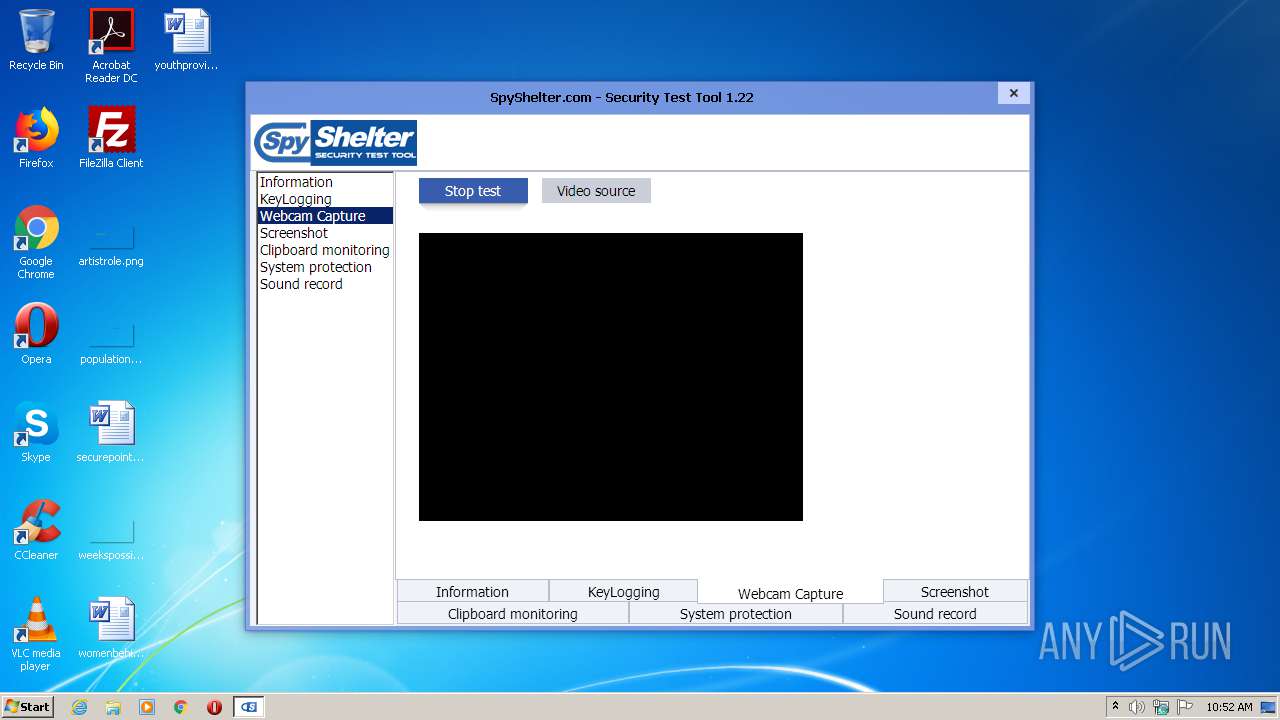
Task: Launch VLC media player shortcut
Action: pos(36,634)
